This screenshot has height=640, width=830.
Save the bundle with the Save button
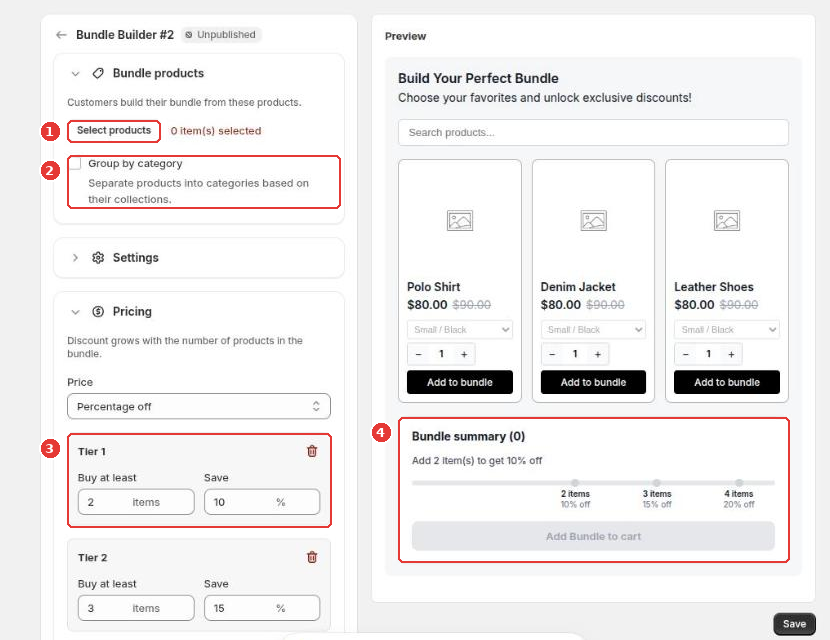[x=794, y=624]
